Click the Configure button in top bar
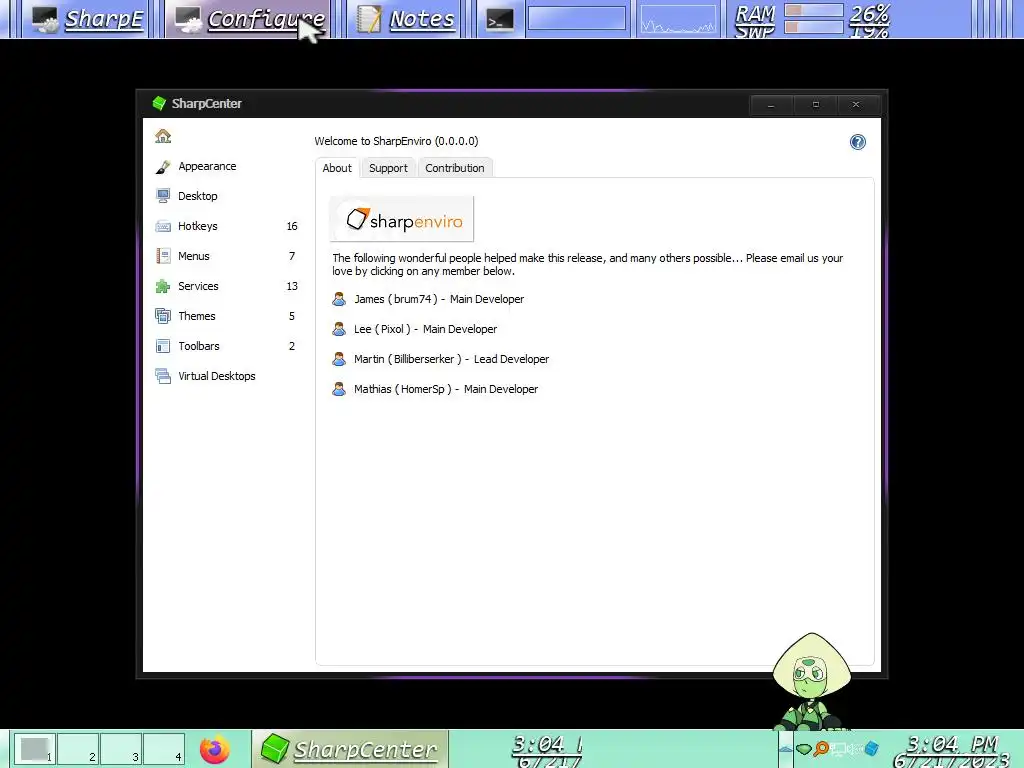Image resolution: width=1024 pixels, height=768 pixels. [x=249, y=19]
